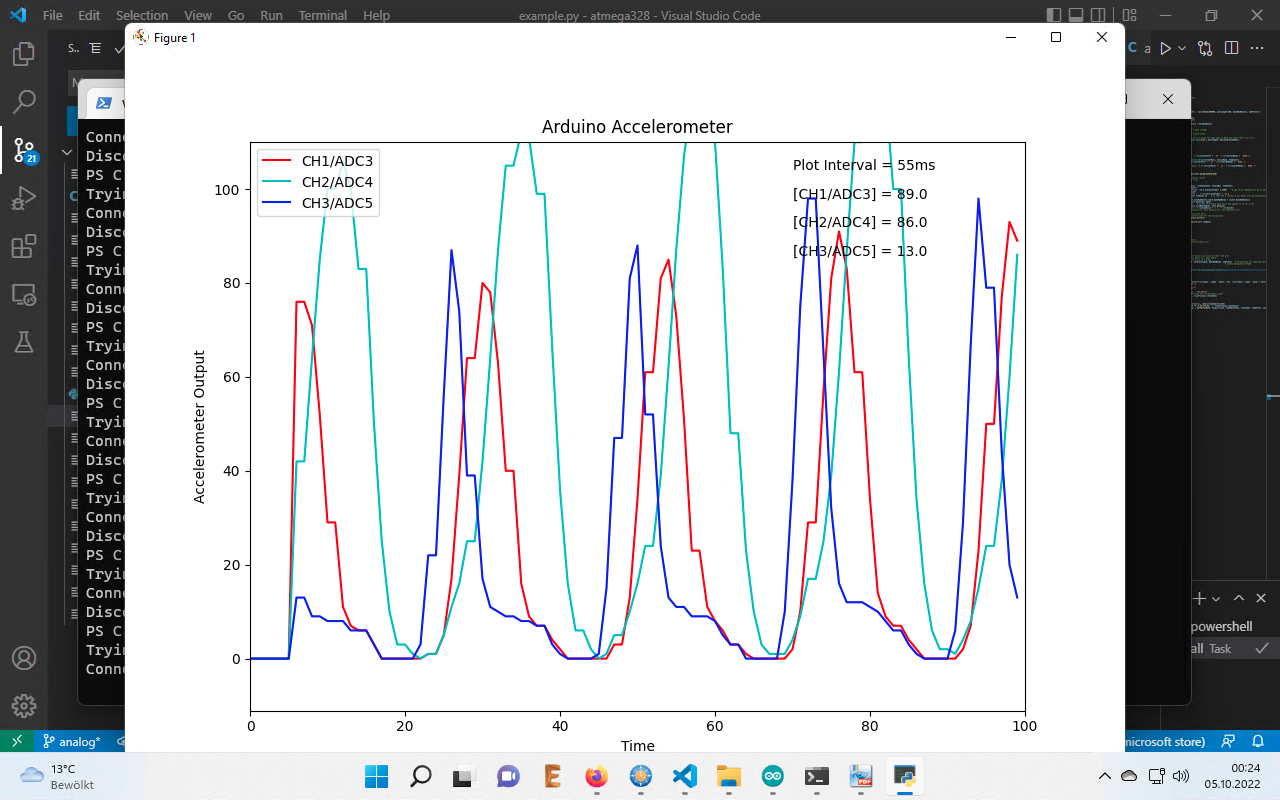Viewport: 1280px width, 800px height.
Task: Open Source Control view with 21 badge
Action: pyautogui.click(x=24, y=150)
